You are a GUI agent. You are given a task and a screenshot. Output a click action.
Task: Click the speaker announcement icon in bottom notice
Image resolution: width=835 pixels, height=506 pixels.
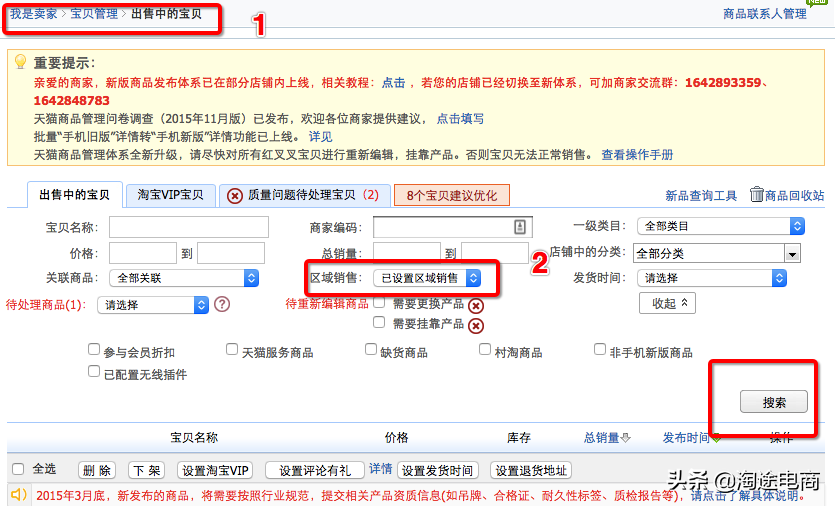19,494
